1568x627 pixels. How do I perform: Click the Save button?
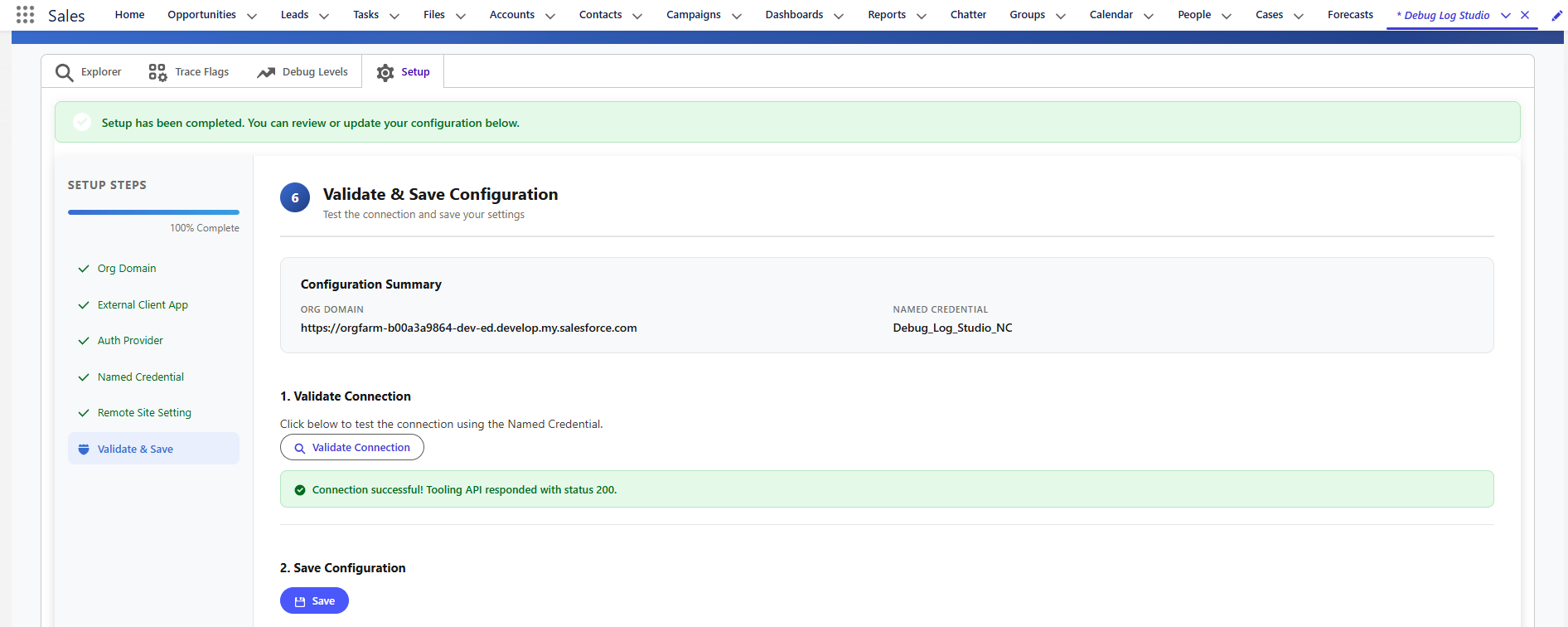tap(314, 600)
